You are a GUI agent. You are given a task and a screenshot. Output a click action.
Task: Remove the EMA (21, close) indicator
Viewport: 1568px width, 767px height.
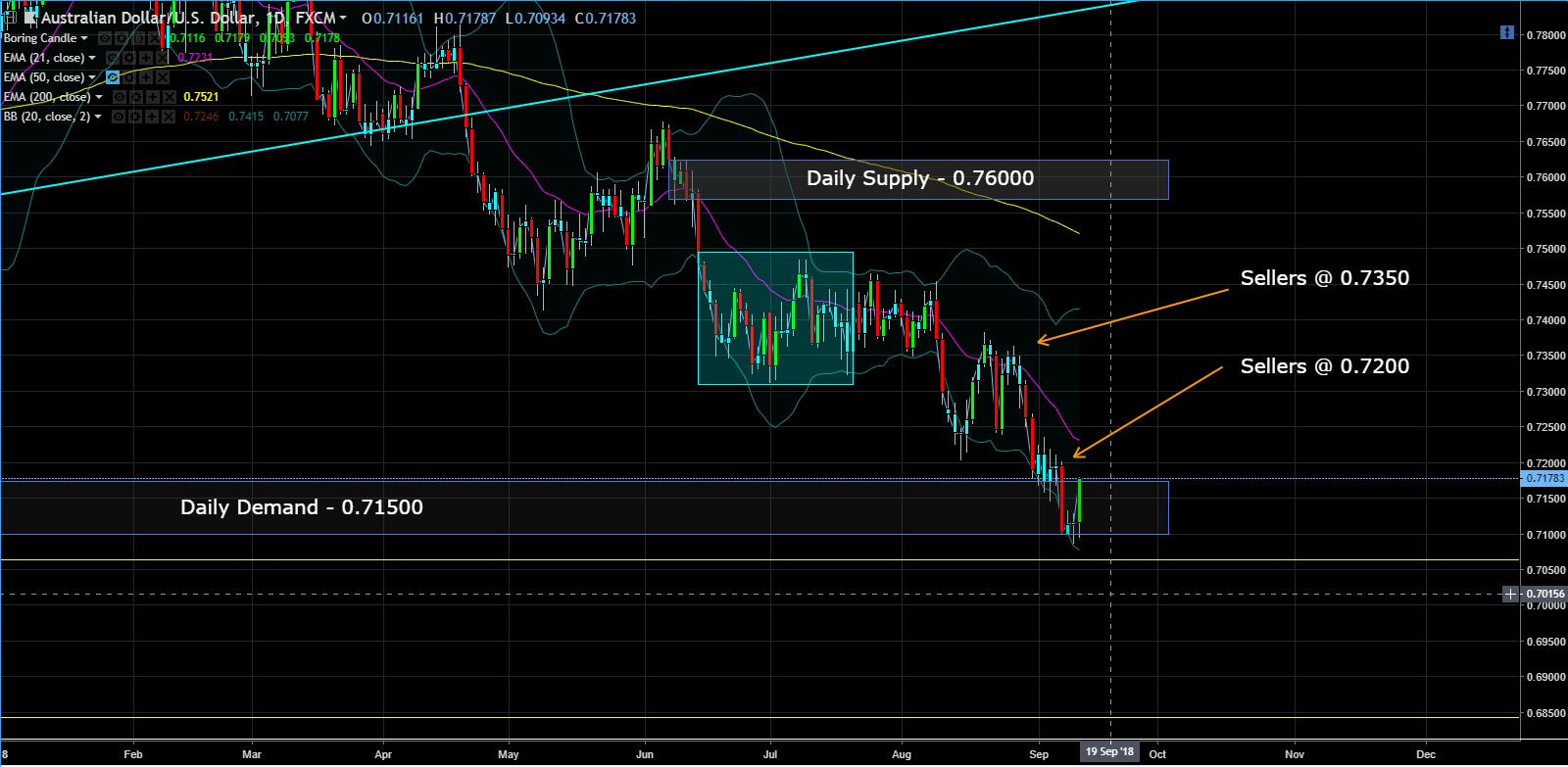click(x=162, y=58)
